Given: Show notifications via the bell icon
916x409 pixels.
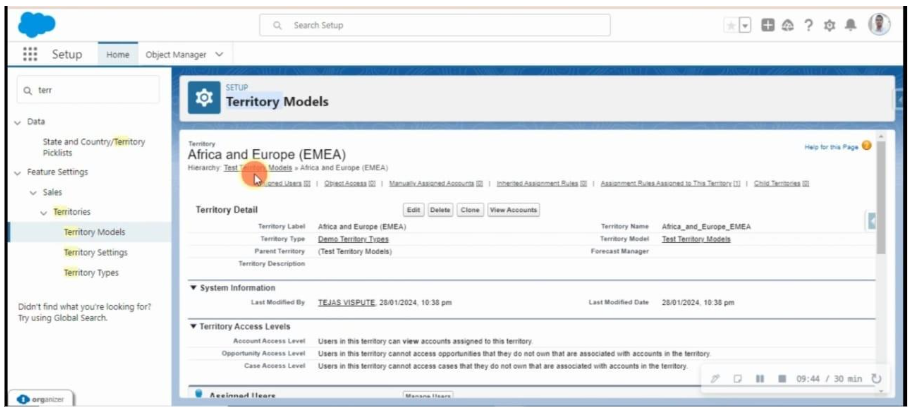Looking at the screenshot, I should tap(849, 25).
